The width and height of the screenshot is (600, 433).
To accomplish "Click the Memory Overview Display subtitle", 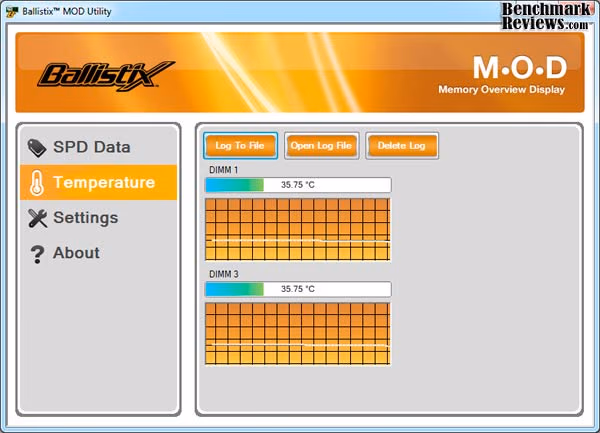I will 501,90.
